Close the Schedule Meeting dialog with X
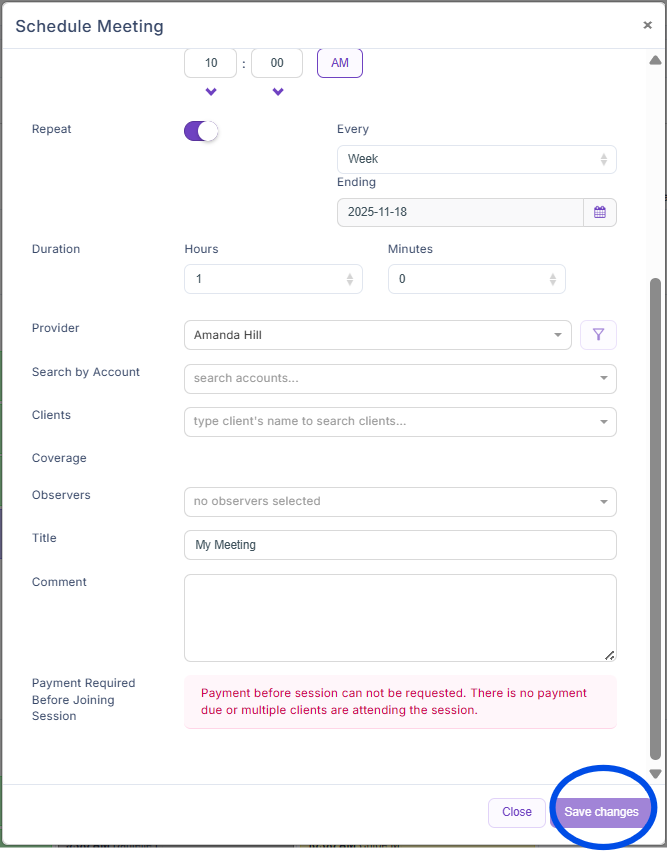Screen dimensions: 667x851 pos(647,26)
